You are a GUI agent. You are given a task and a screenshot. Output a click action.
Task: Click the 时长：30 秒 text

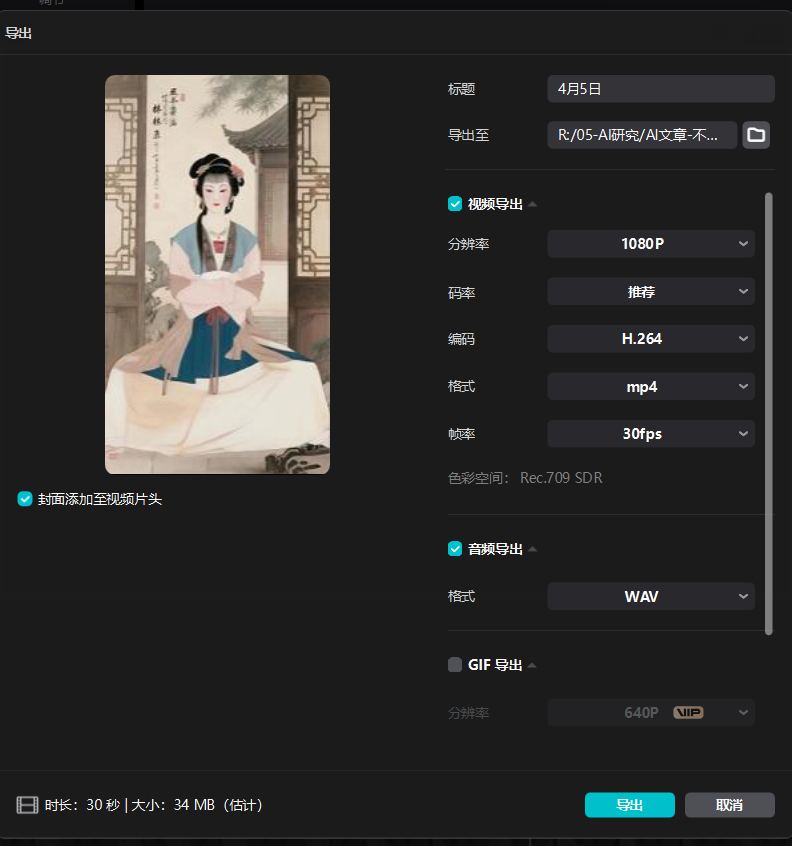[83, 805]
